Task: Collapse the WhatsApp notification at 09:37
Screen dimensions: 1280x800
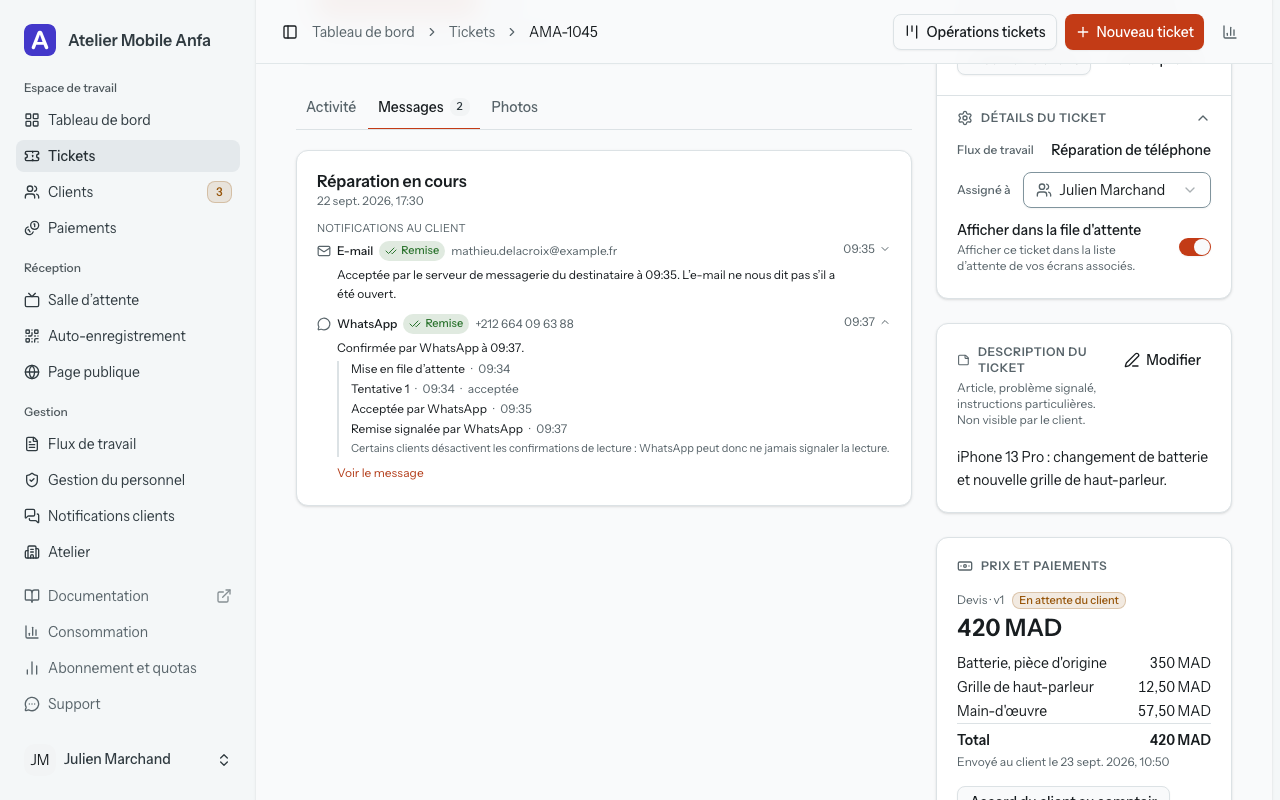Action: [885, 322]
